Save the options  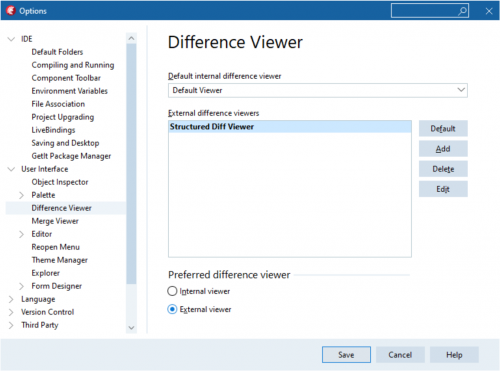coord(346,355)
